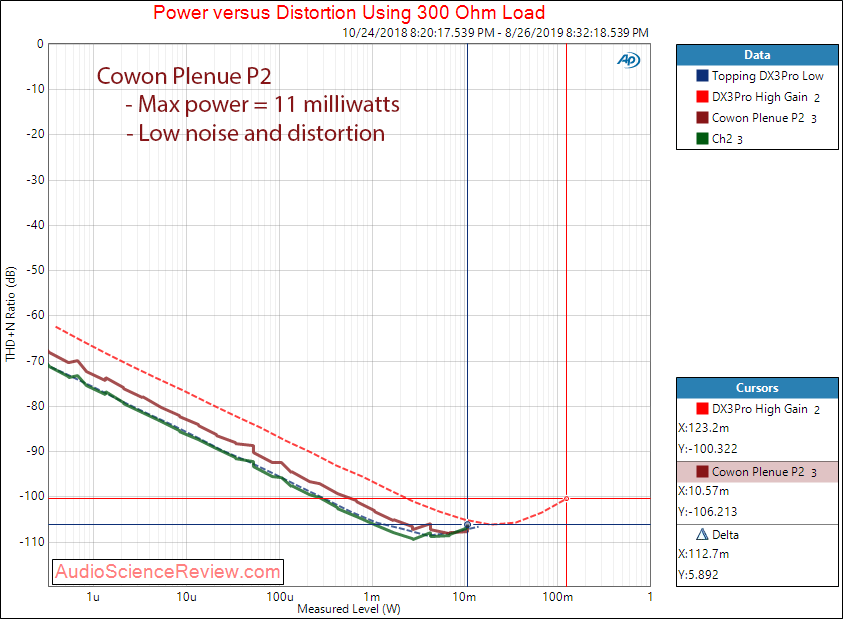Click the chart title 'Power versus Distortion Using 300 Ohm Load'
843x619 pixels.
(349, 12)
